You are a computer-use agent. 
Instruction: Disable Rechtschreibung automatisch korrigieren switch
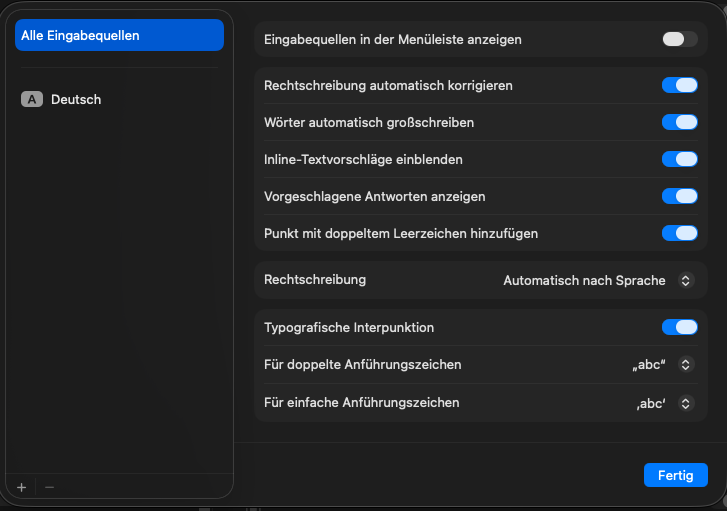679,85
